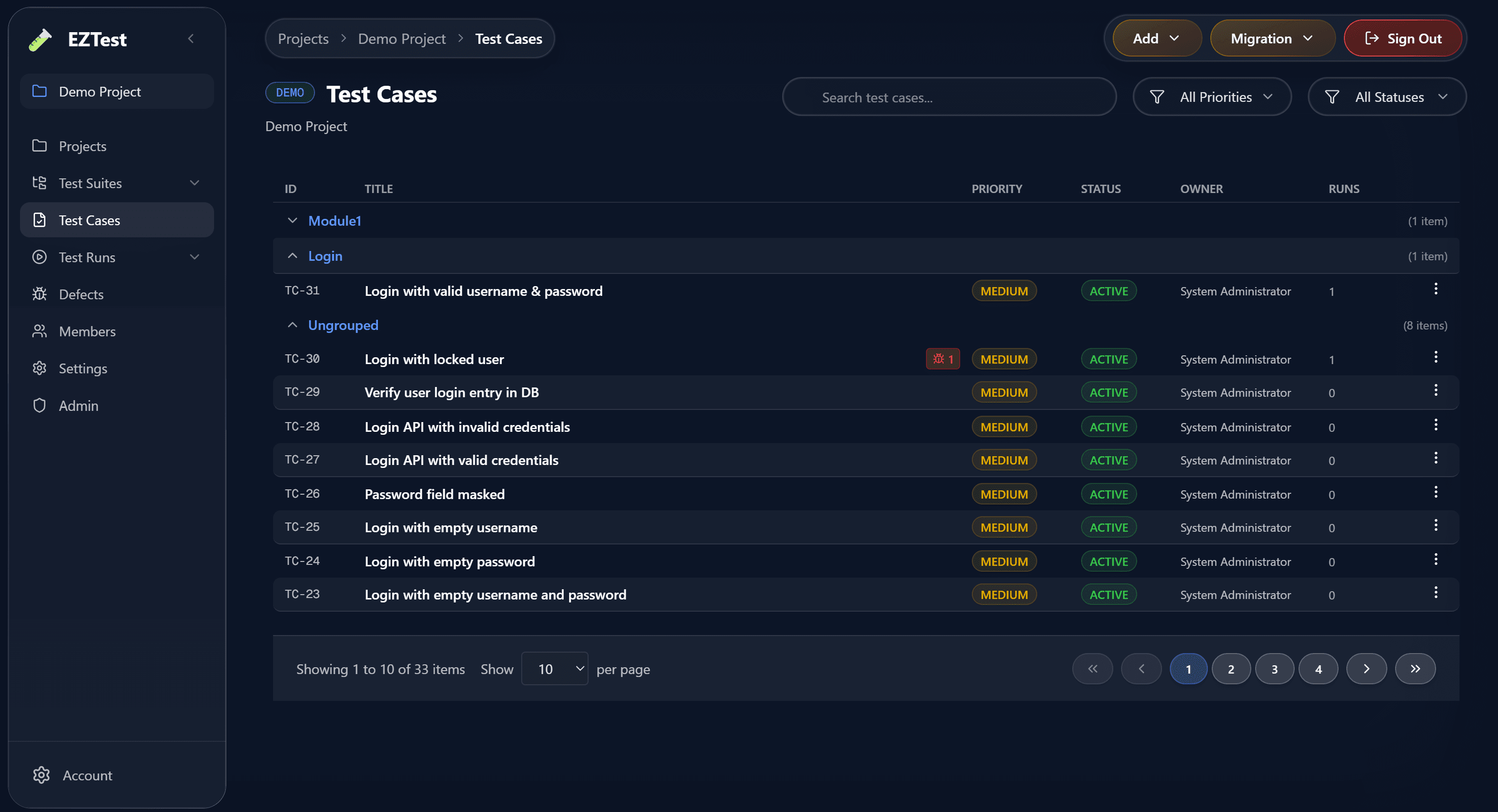Open the All Statuses filter dropdown
The image size is (1498, 812).
(x=1387, y=97)
